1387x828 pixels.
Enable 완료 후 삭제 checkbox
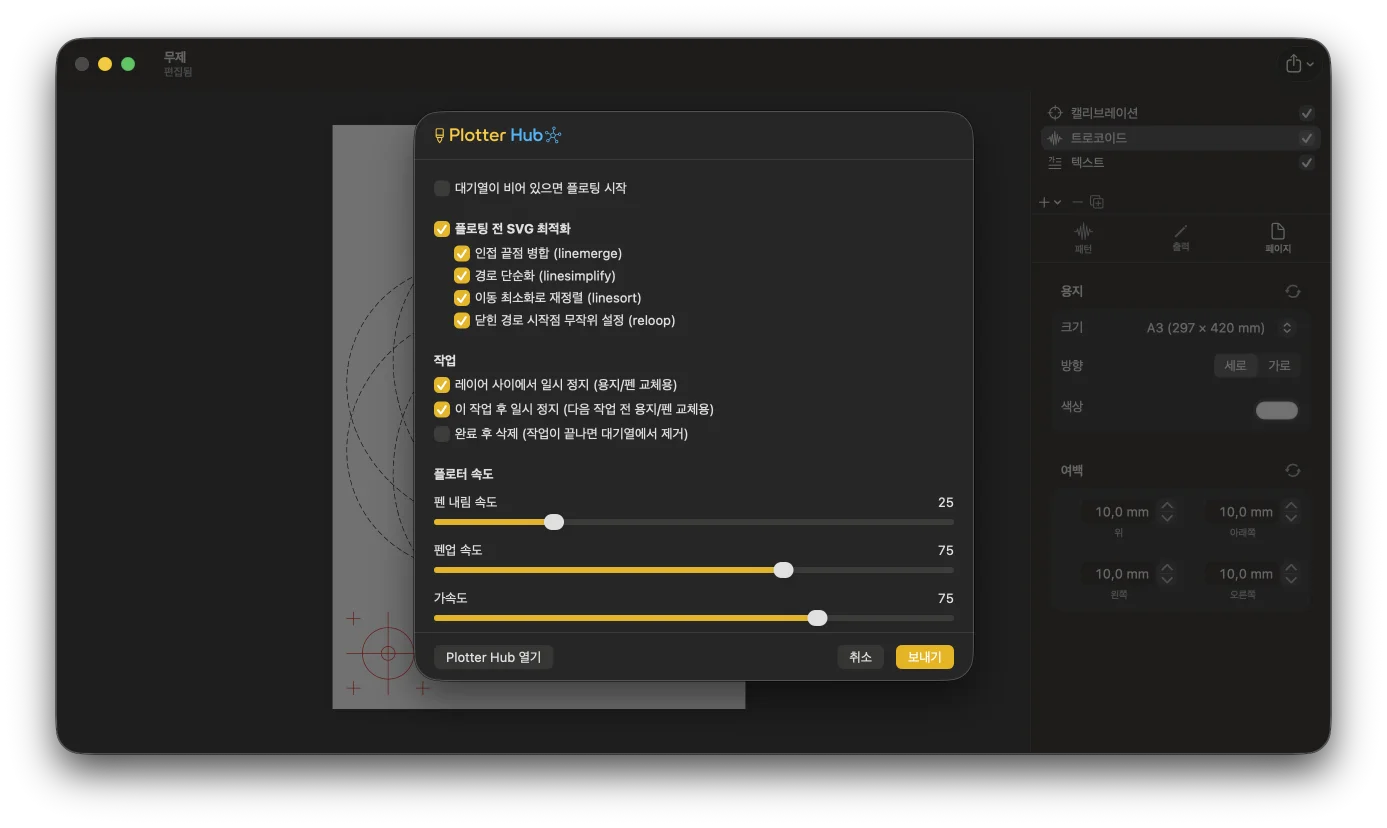442,434
